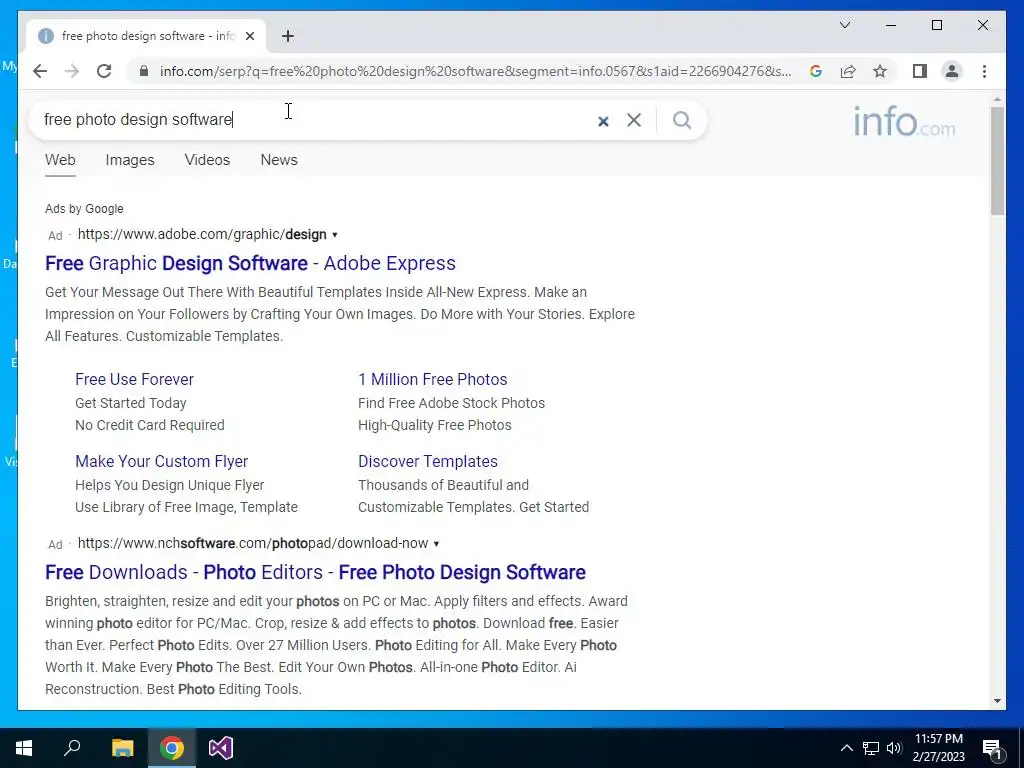Click the scrollbar up arrow
This screenshot has width=1024, height=768.
997,100
